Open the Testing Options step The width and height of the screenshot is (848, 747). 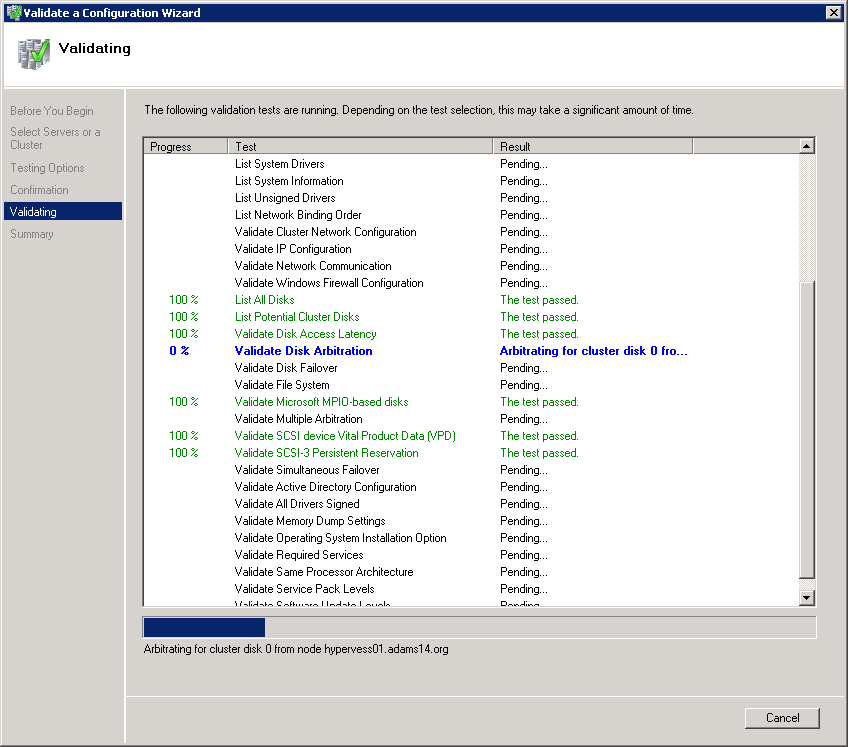48,168
